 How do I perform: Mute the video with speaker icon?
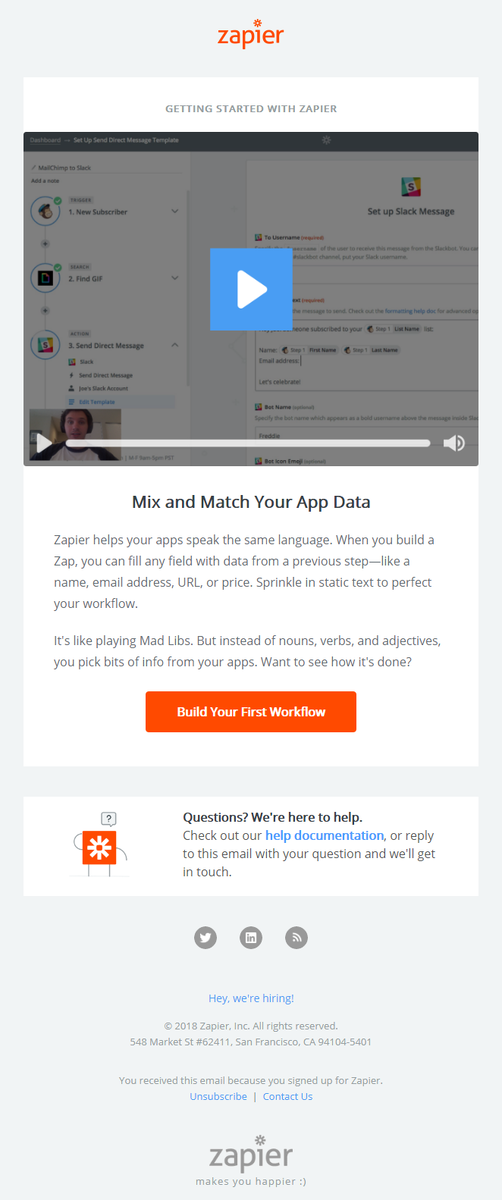click(x=454, y=443)
